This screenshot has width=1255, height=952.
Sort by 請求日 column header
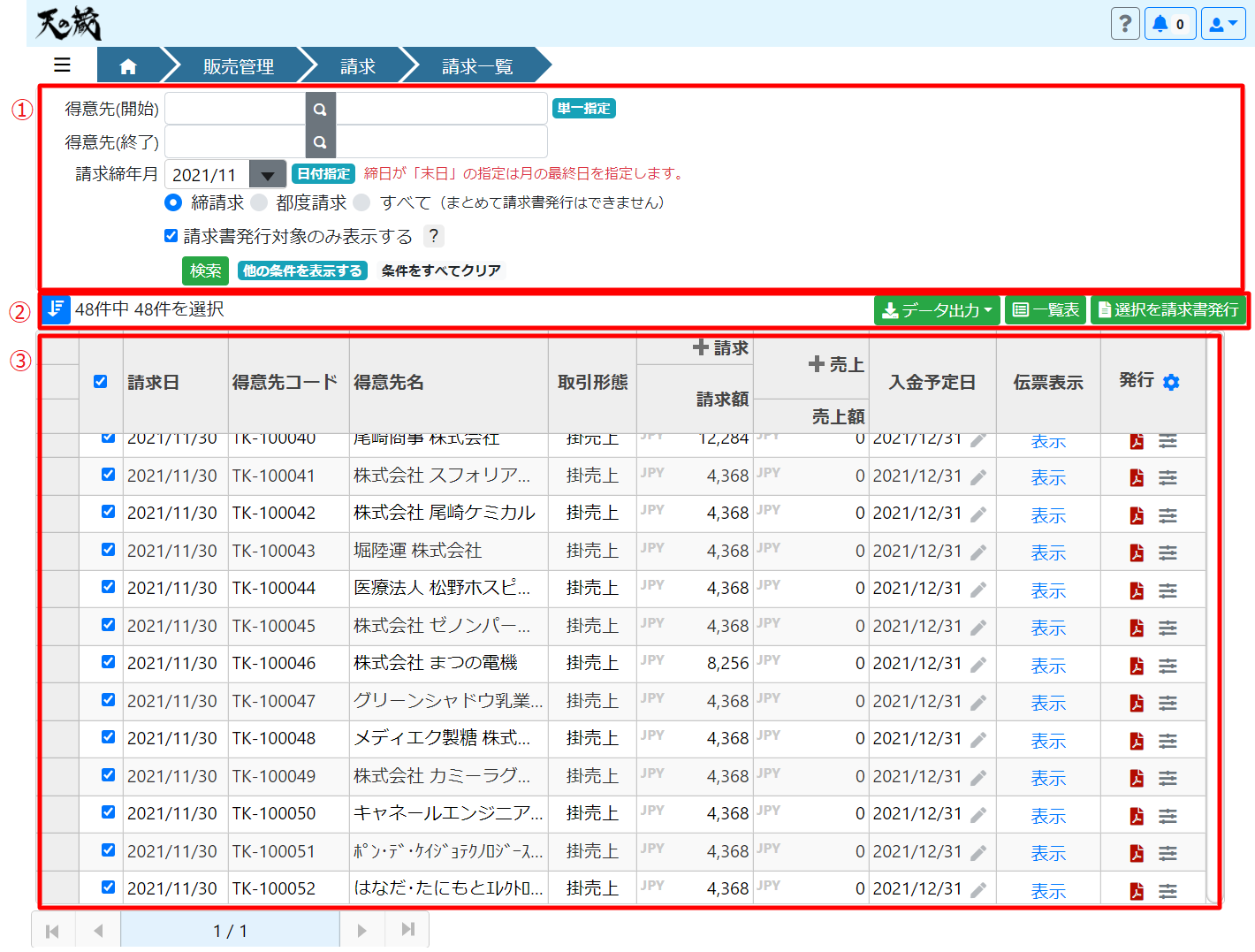tap(154, 382)
